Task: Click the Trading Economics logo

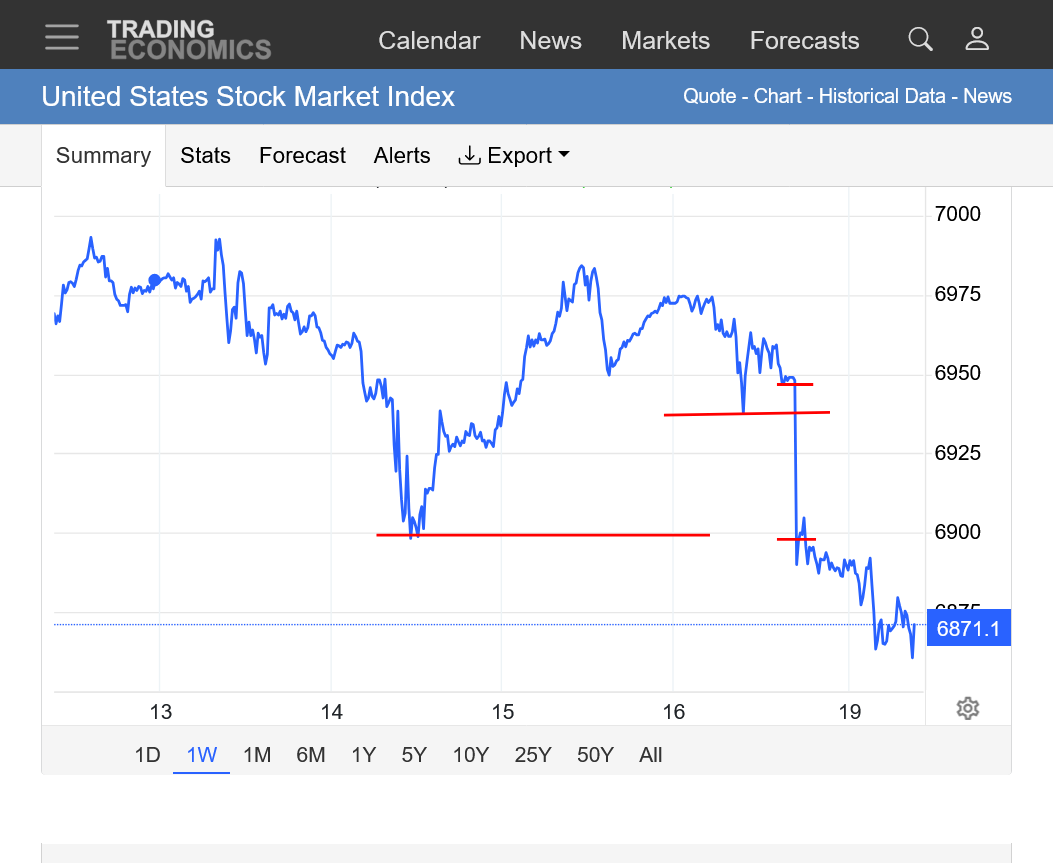Action: [189, 40]
